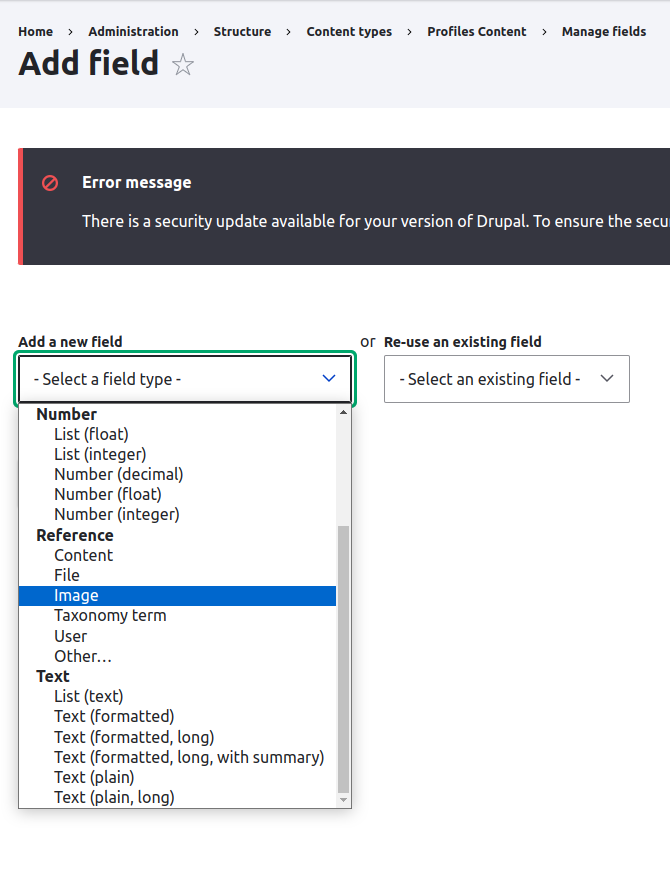The height and width of the screenshot is (877, 670).
Task: Click the scroll down arrow of the list
Action: [343, 800]
